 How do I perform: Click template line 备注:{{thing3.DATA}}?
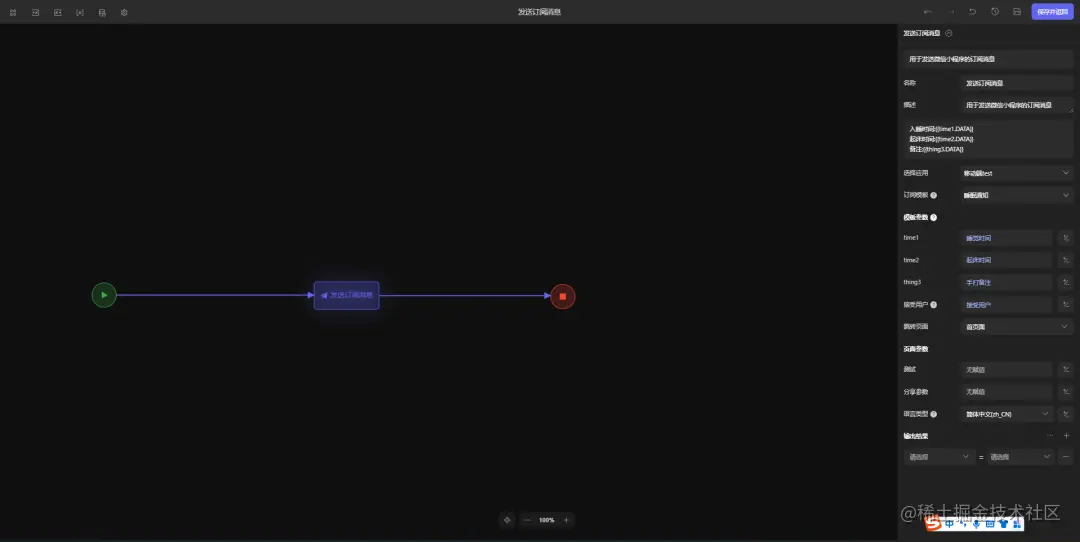tap(936, 149)
